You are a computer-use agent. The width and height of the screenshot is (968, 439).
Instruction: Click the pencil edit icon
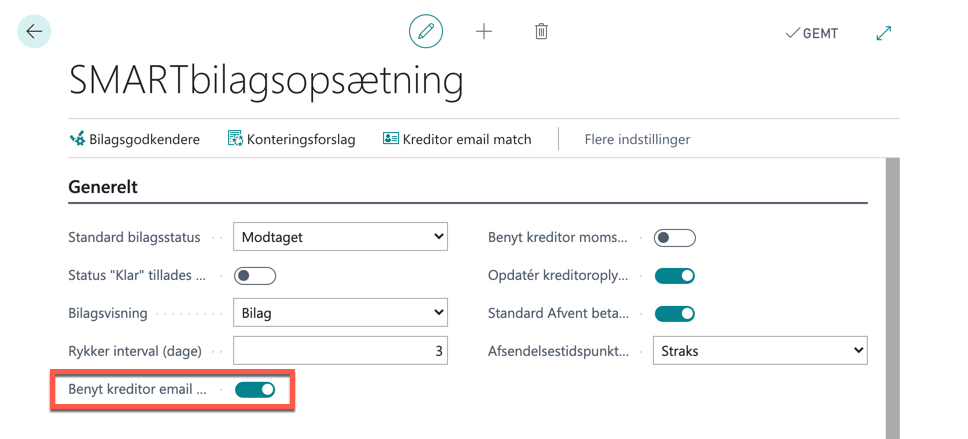click(426, 31)
